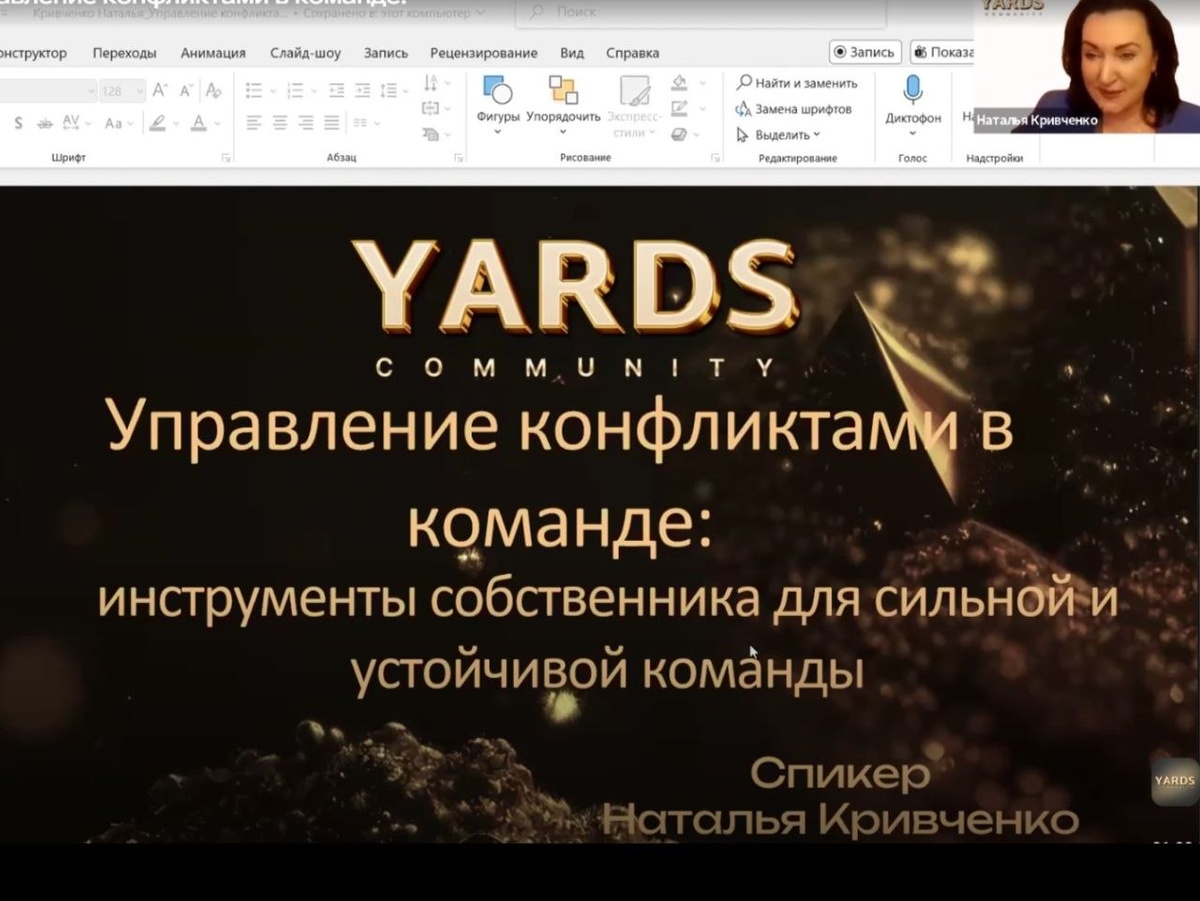Click the character spacing AV icon
Viewport: 1200px width, 901px height.
pyautogui.click(x=71, y=123)
